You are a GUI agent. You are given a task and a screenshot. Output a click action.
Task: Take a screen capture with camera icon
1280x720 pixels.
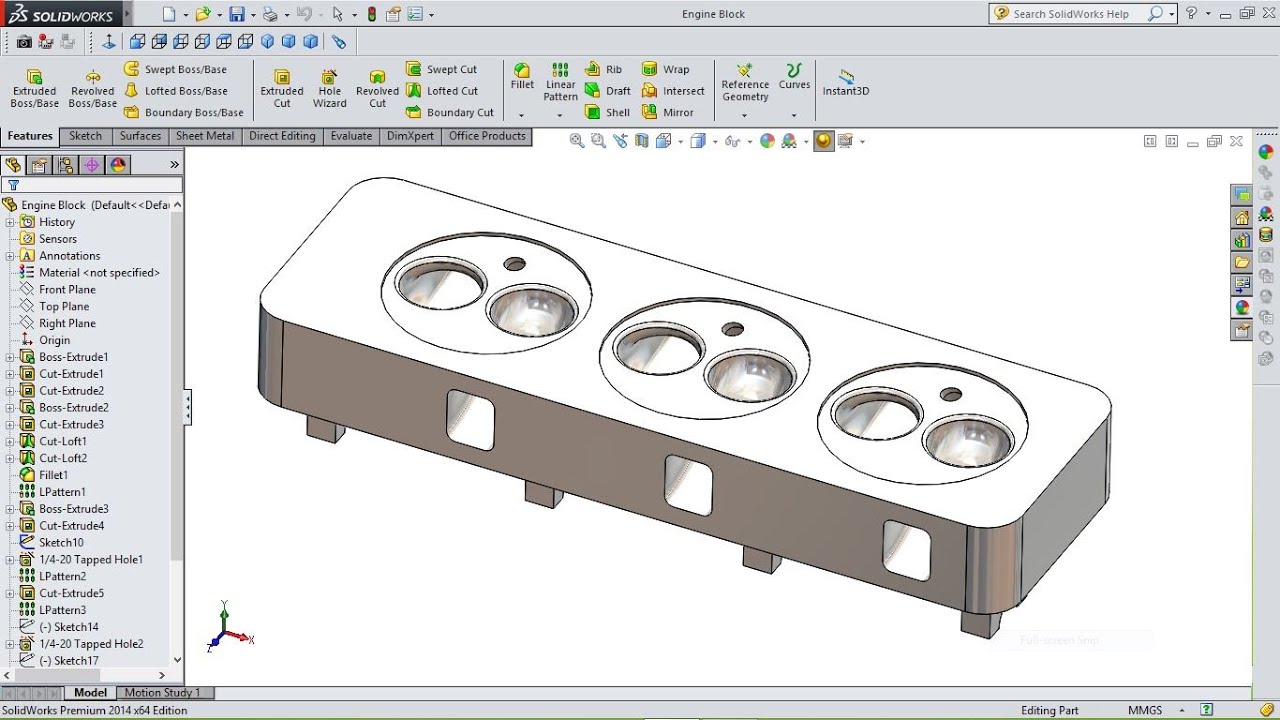24,41
